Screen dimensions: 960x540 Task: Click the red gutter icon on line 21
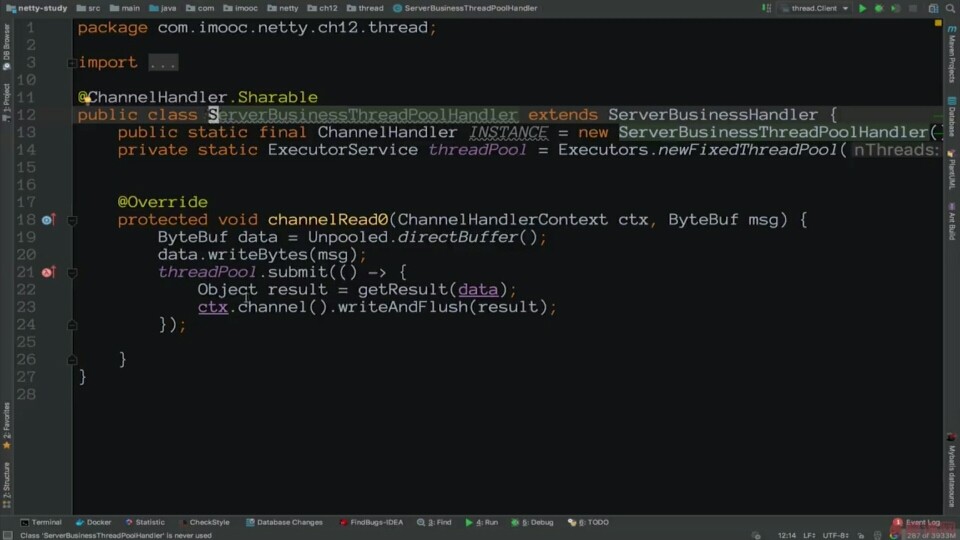[x=48, y=272]
